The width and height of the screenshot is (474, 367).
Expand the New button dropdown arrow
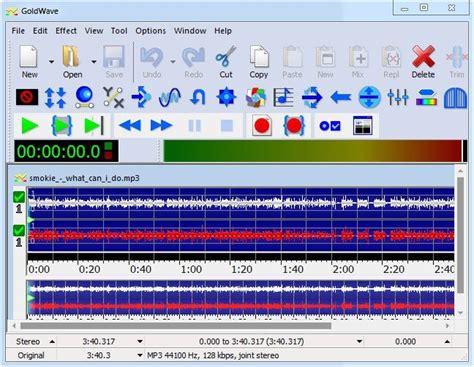[x=51, y=62]
